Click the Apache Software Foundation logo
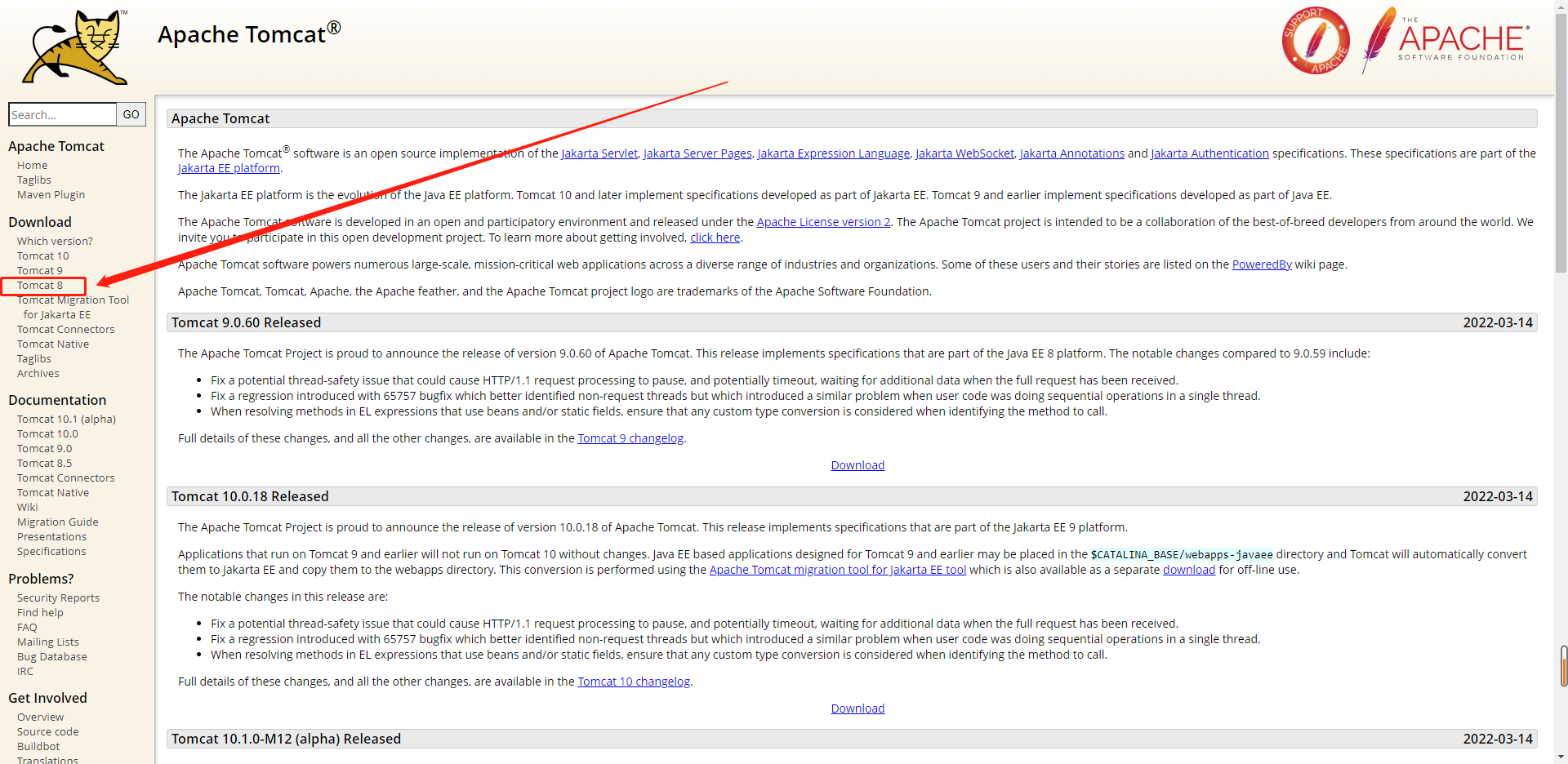This screenshot has height=764, width=1568. pos(1445,40)
